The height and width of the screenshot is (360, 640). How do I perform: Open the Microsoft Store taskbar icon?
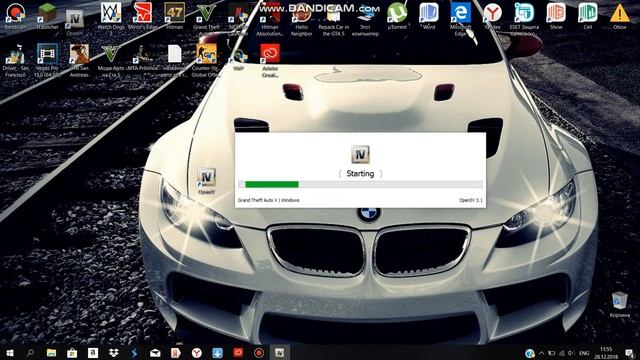tap(72, 353)
